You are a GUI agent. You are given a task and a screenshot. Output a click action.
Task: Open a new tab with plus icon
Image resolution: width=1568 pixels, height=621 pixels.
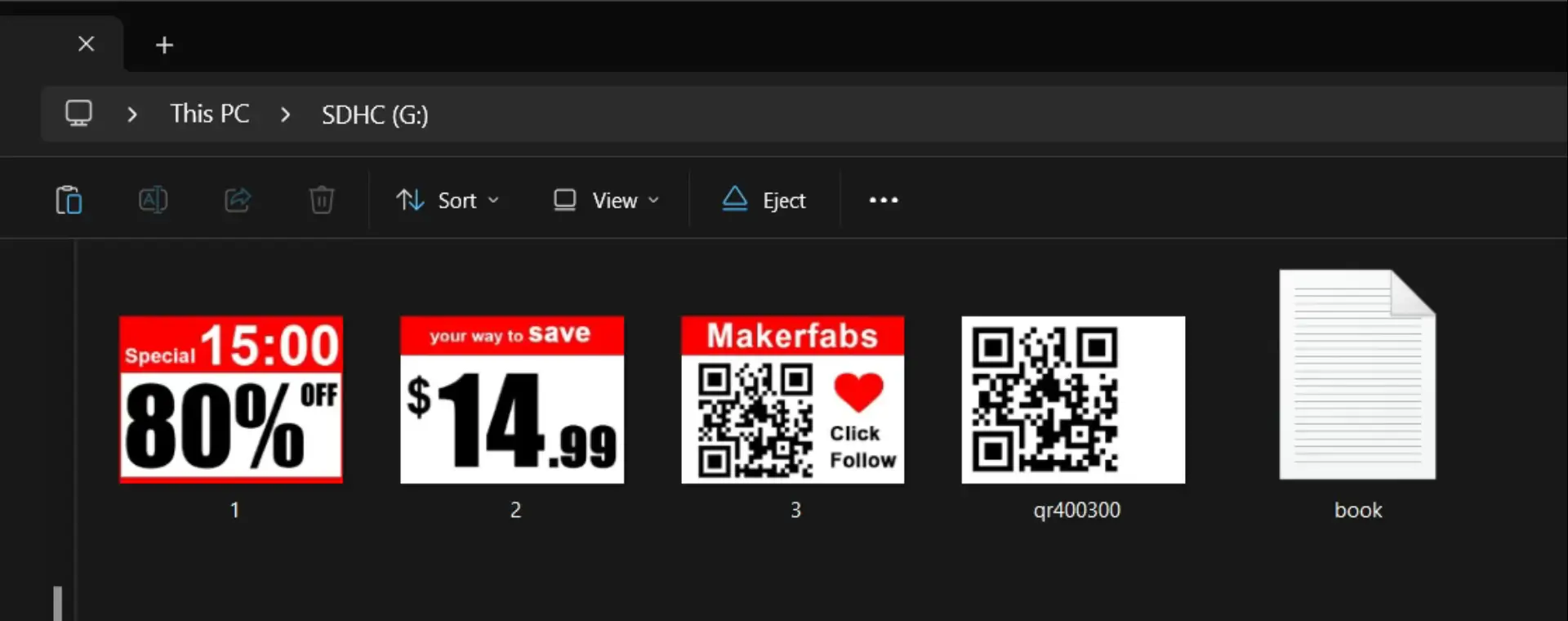point(164,45)
